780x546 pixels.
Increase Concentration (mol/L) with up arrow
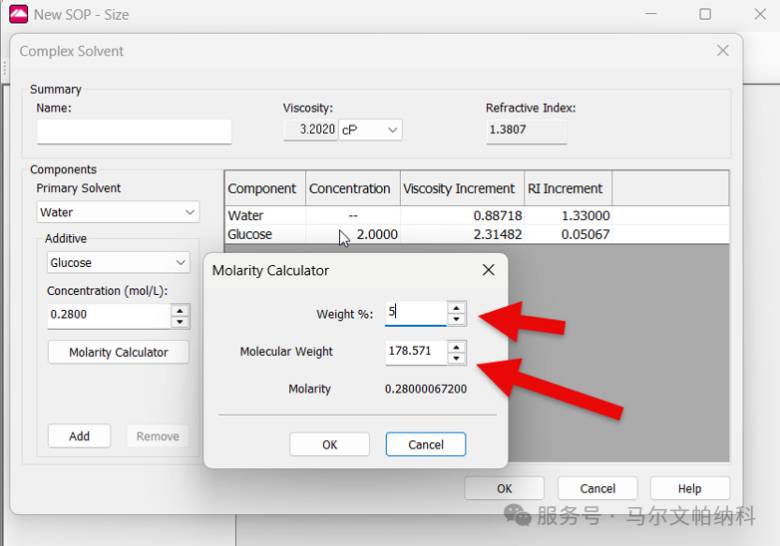180,311
